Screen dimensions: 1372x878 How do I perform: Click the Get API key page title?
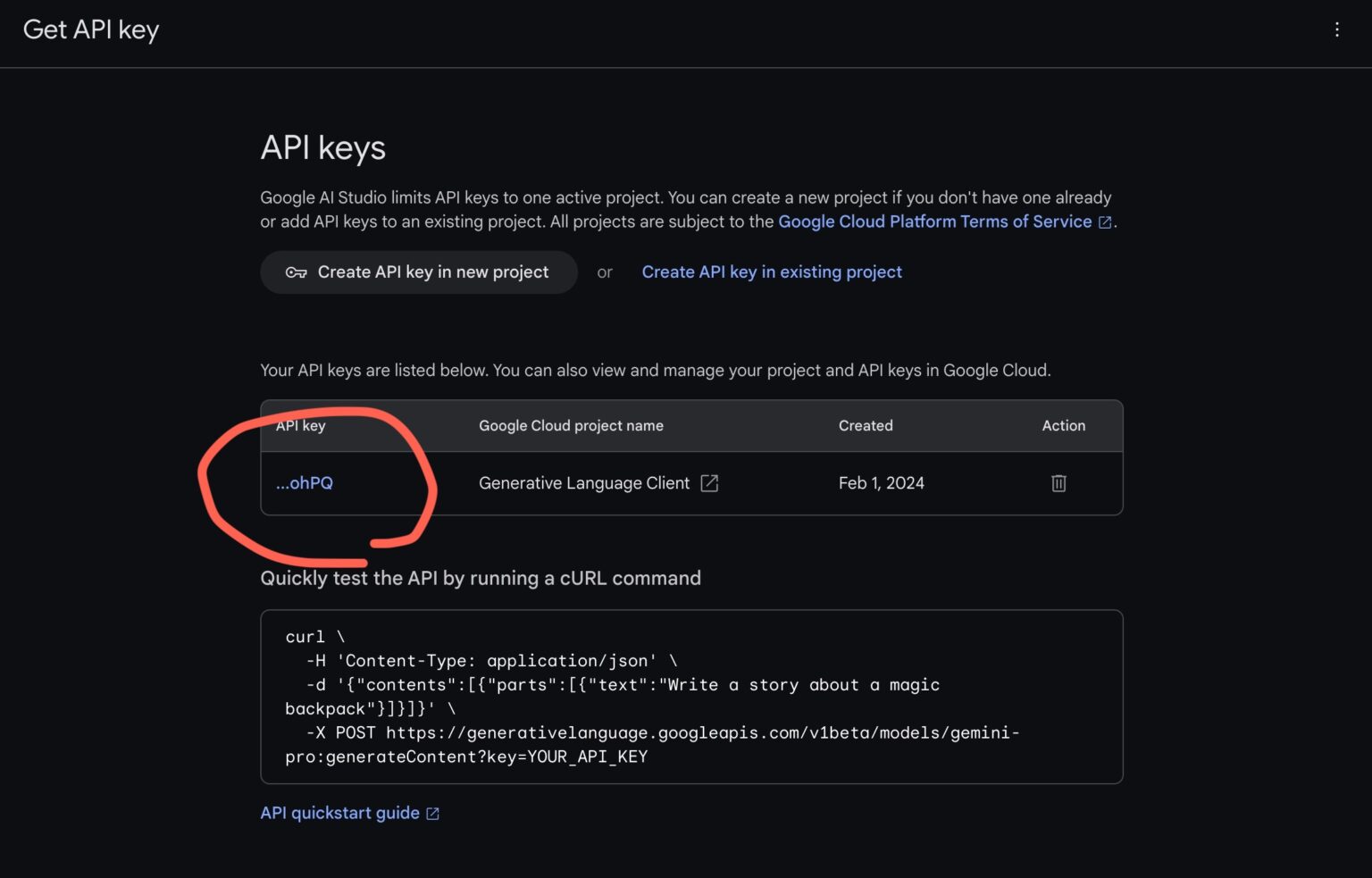(x=90, y=29)
